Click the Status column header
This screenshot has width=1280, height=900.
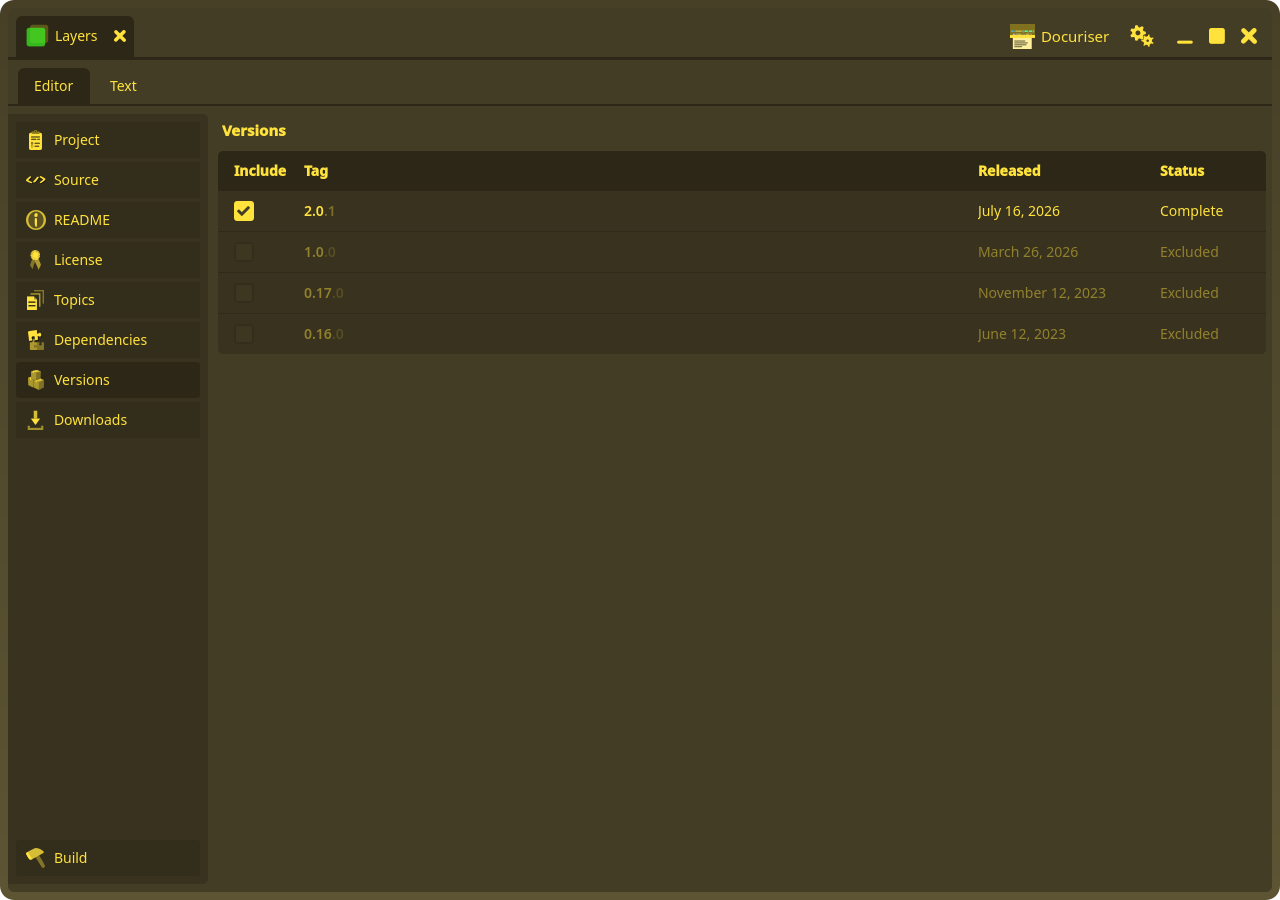(x=1182, y=171)
